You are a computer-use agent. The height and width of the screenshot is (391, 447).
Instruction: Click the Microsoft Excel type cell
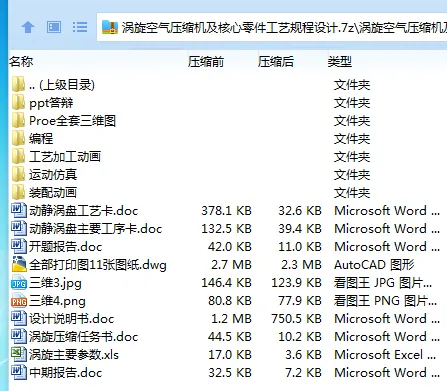[x=385, y=355]
